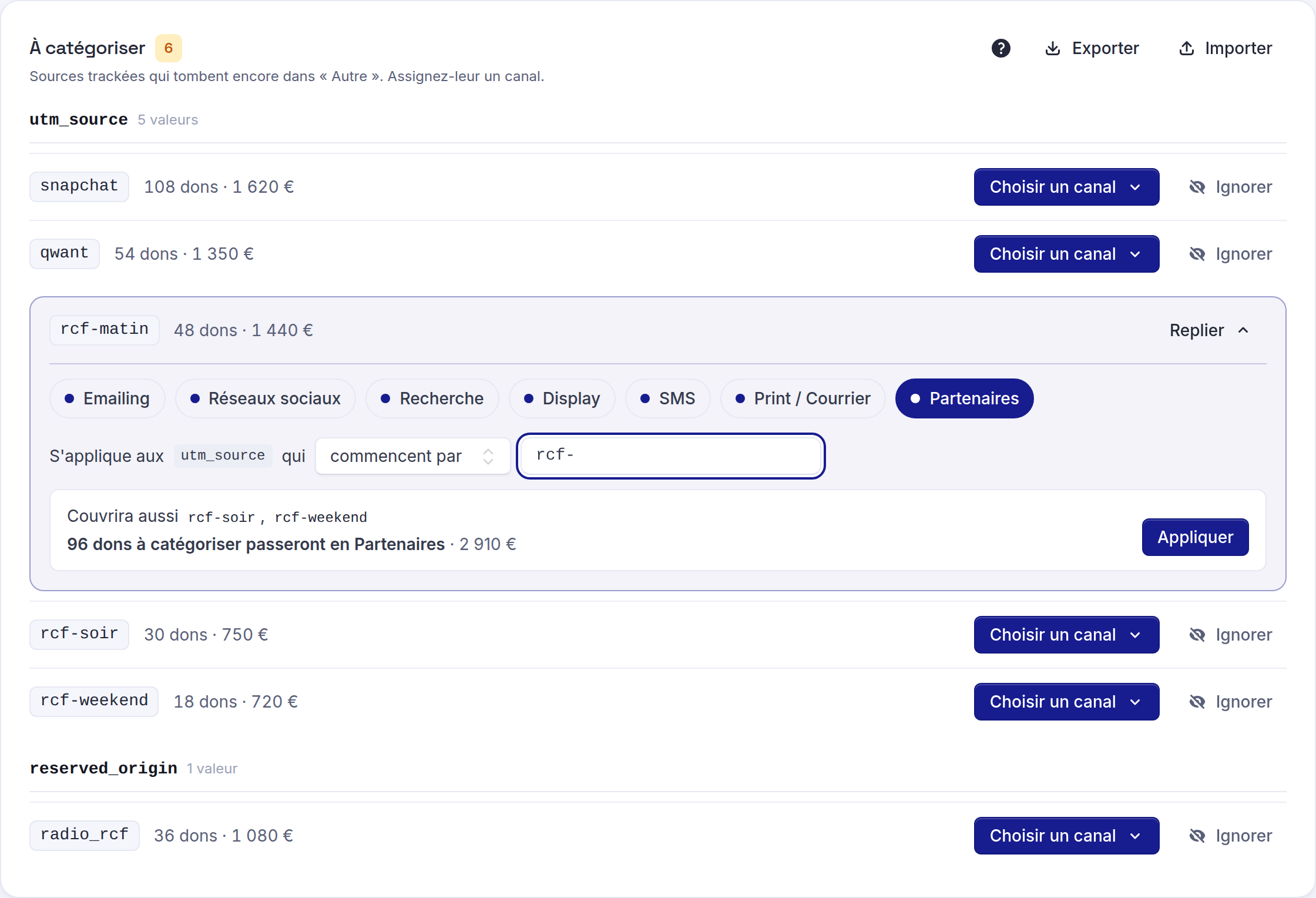
Task: Click the rcf-weekend source tag in the list
Action: tap(94, 701)
